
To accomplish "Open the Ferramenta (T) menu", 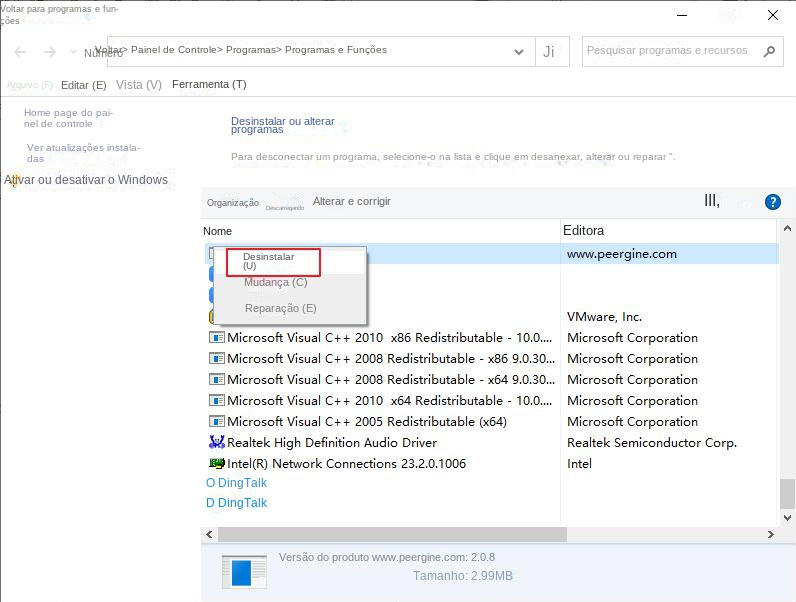I will [209, 84].
